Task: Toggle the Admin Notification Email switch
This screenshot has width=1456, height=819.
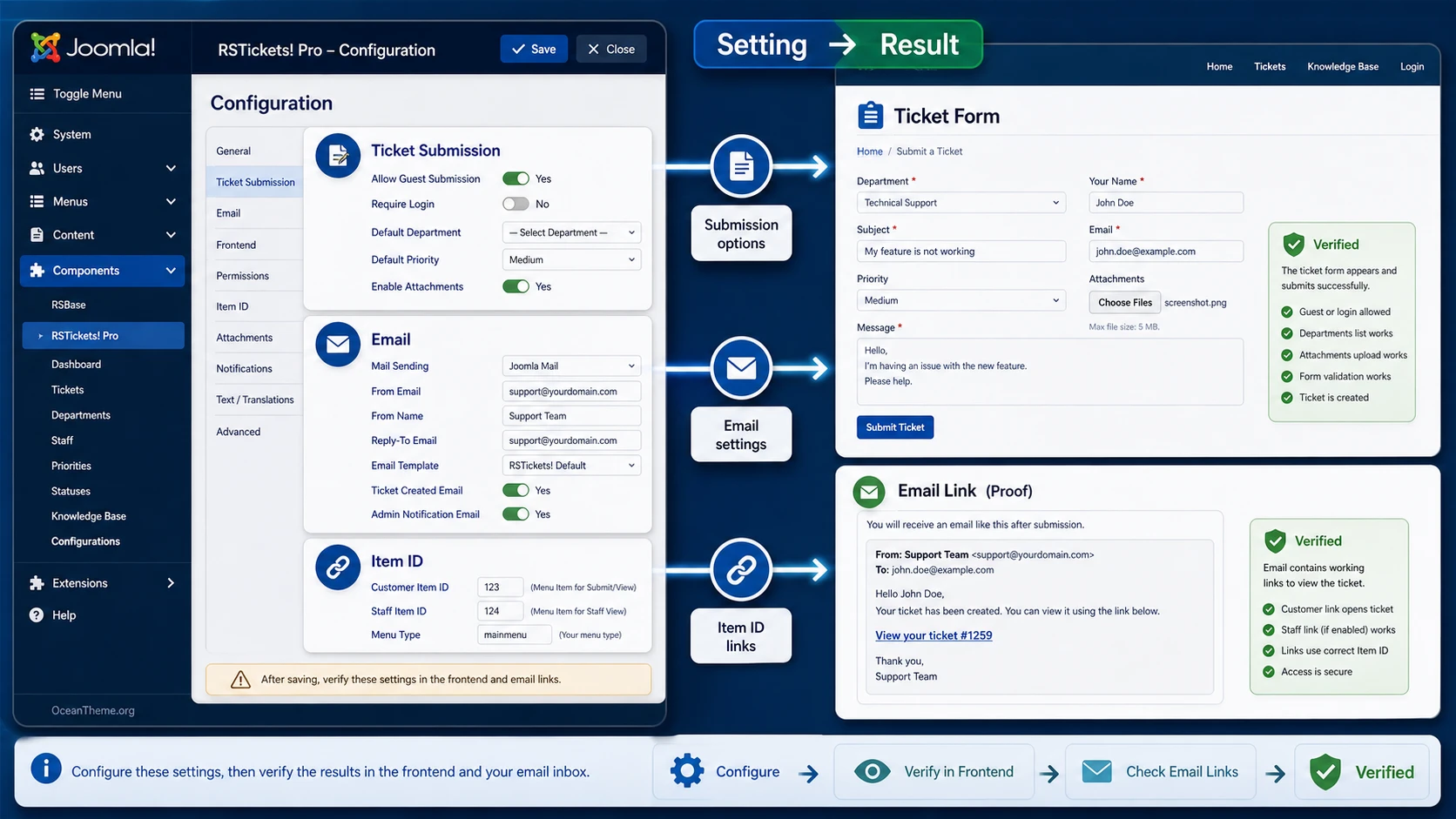Action: coord(516,514)
